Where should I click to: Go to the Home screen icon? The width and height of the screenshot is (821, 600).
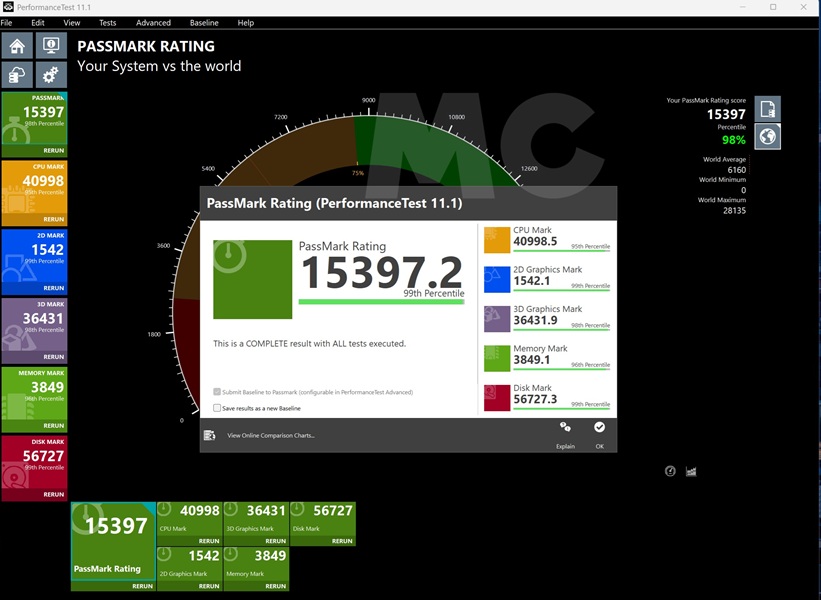[17, 46]
